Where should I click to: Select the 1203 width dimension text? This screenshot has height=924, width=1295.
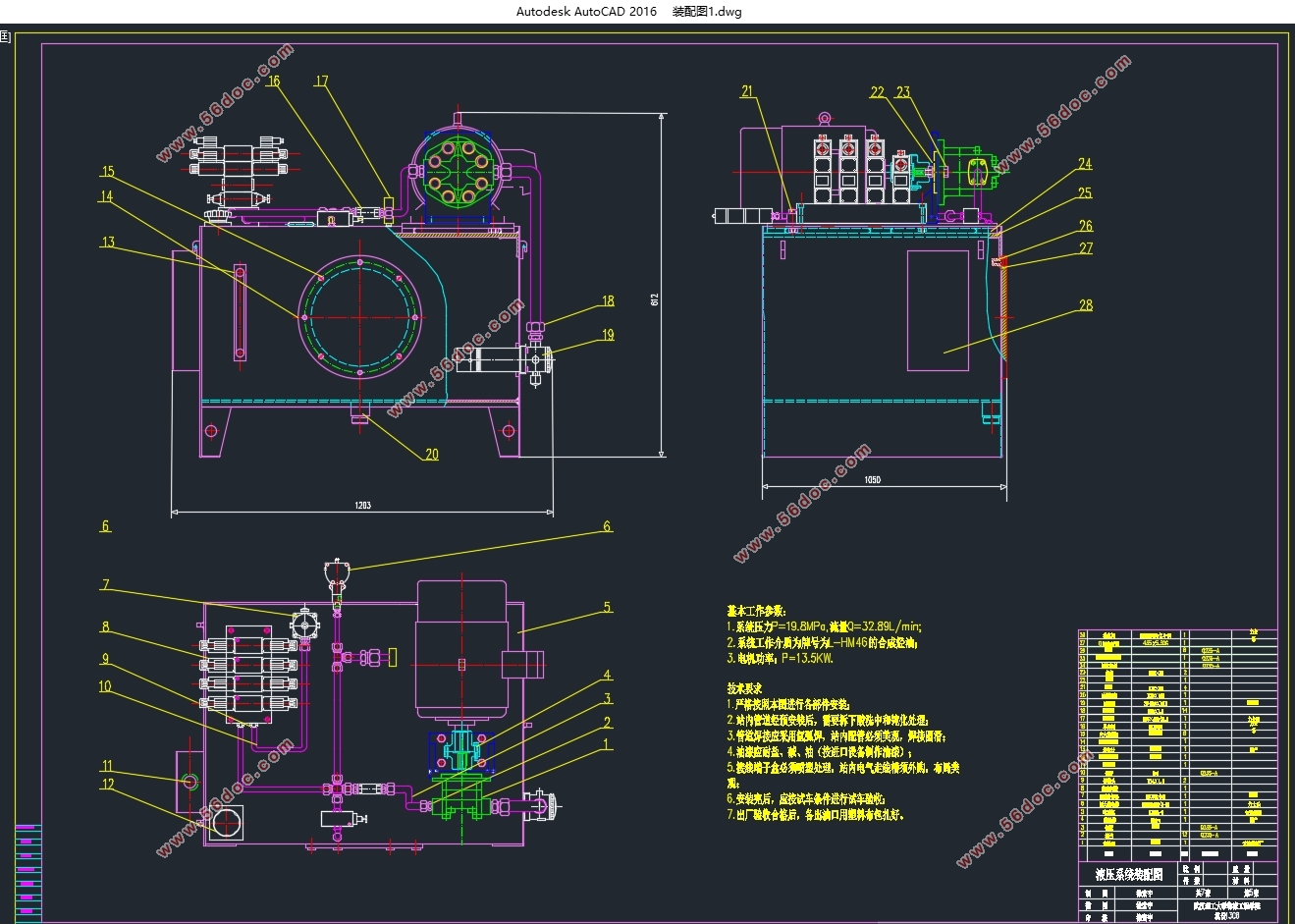pos(363,505)
